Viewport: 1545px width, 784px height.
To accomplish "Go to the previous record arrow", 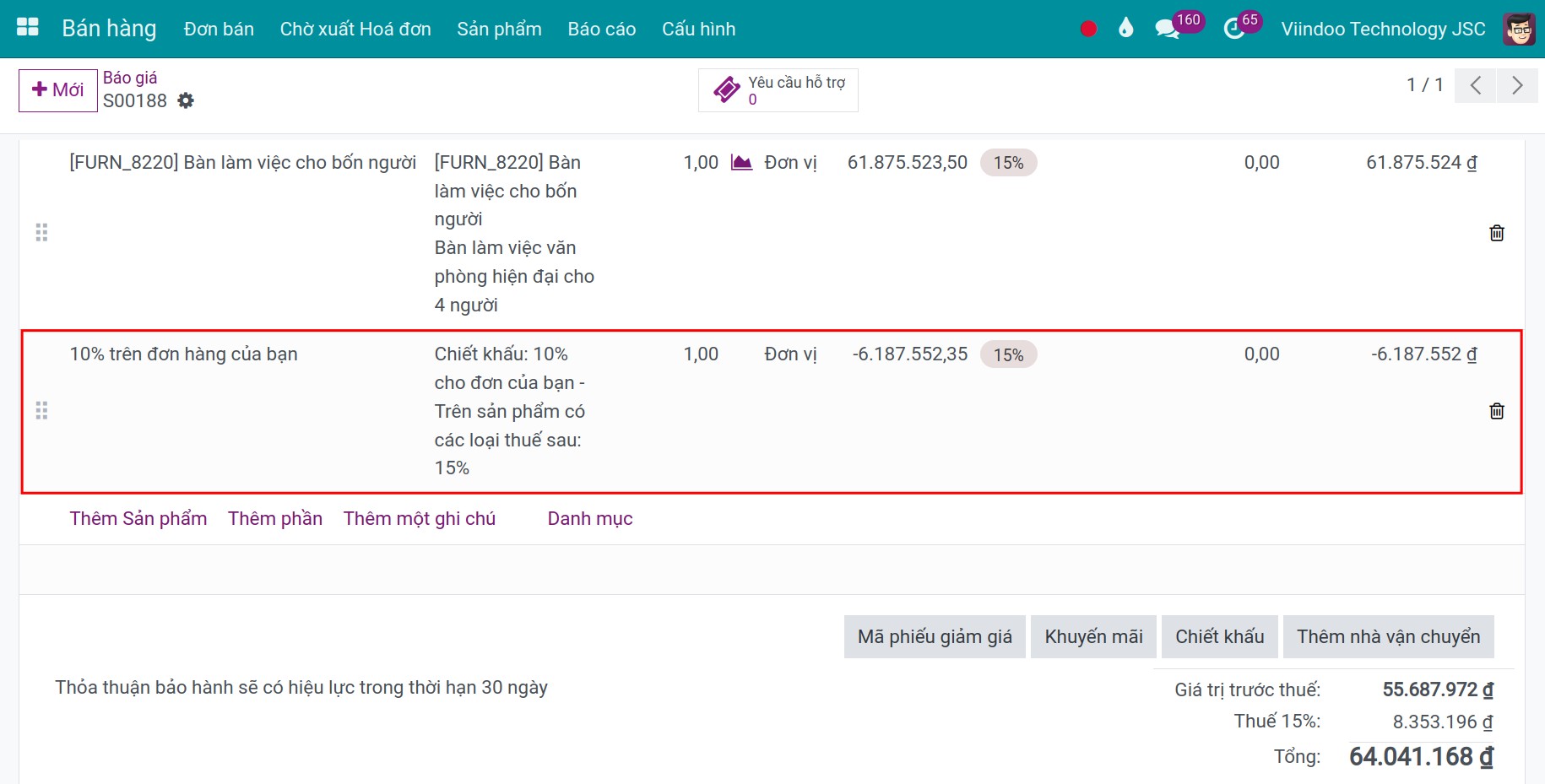I will [x=1475, y=85].
